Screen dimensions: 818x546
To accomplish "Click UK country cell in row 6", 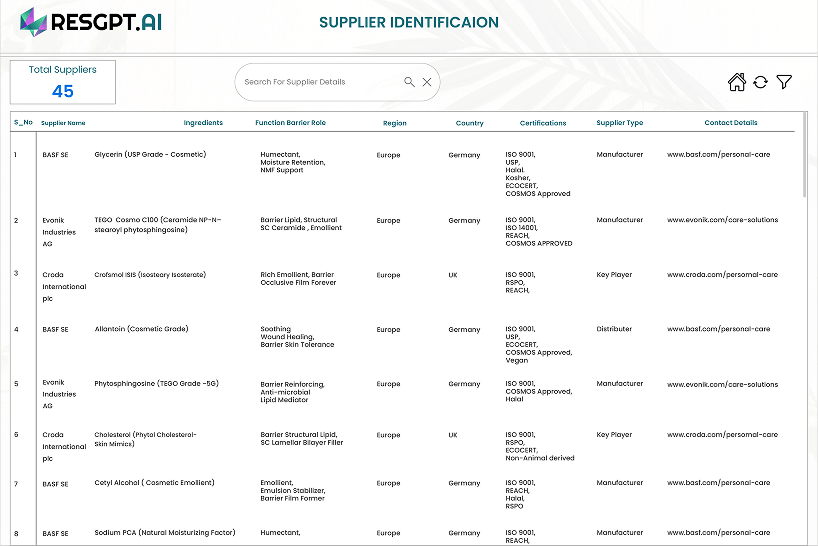I will 453,435.
